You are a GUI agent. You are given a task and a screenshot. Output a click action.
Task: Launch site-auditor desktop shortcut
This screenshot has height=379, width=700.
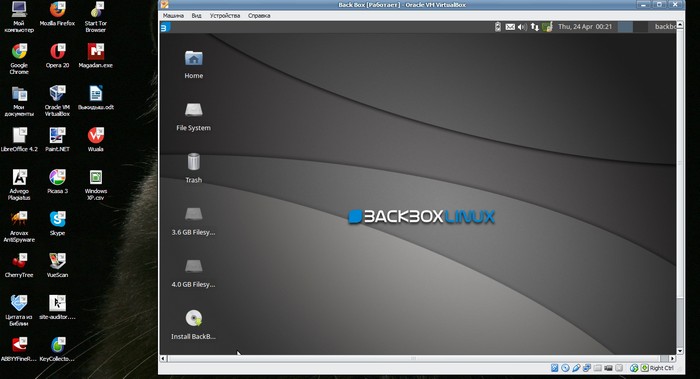click(57, 307)
